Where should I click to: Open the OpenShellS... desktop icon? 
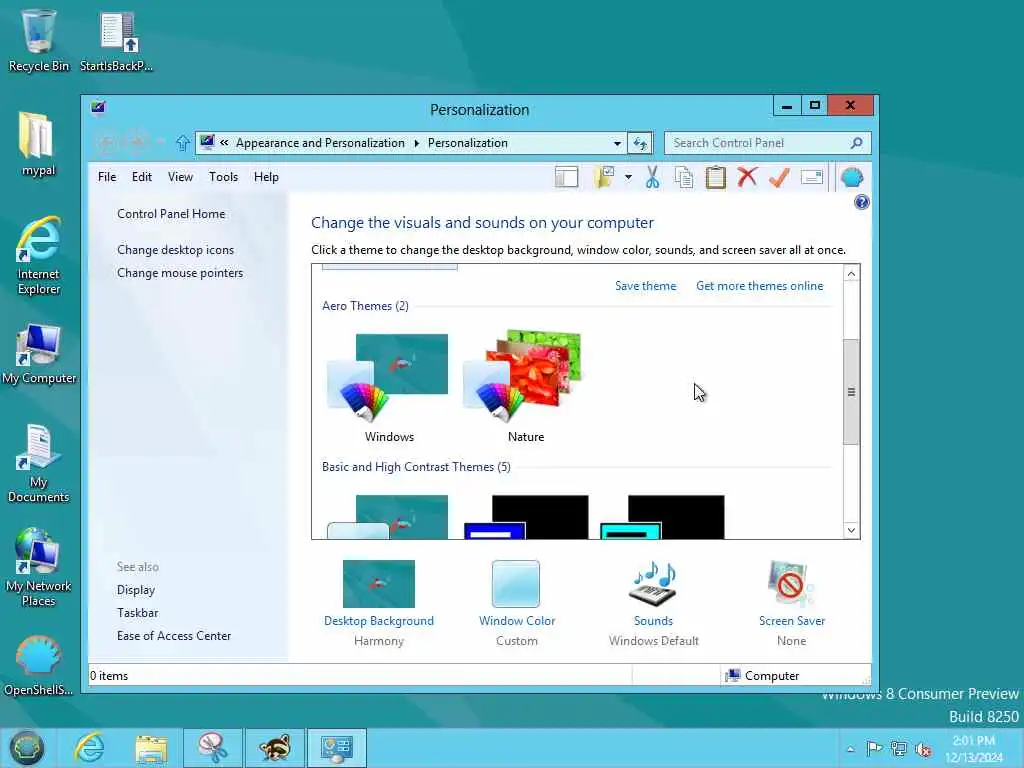click(39, 665)
